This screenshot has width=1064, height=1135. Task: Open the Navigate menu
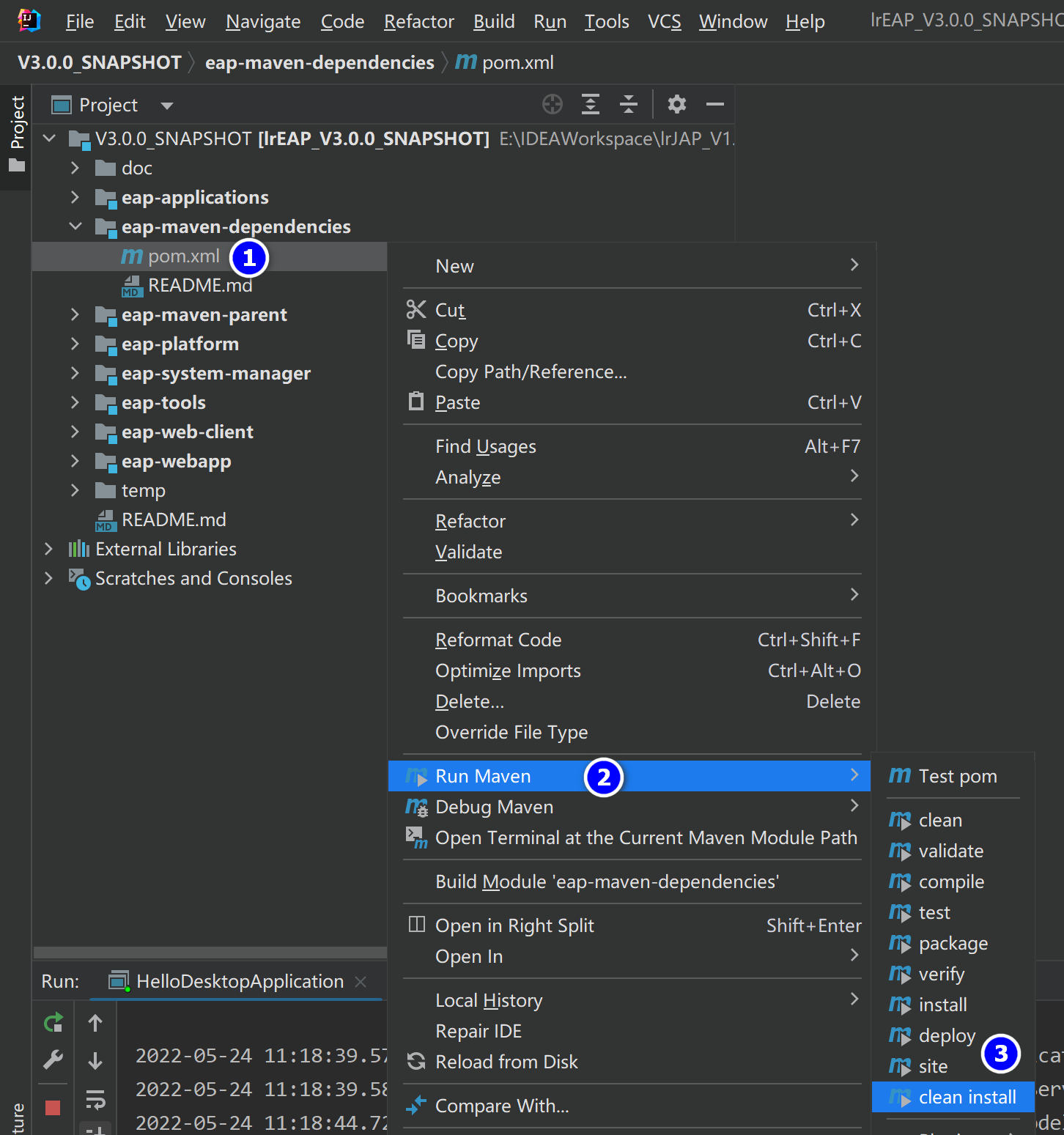[x=263, y=21]
